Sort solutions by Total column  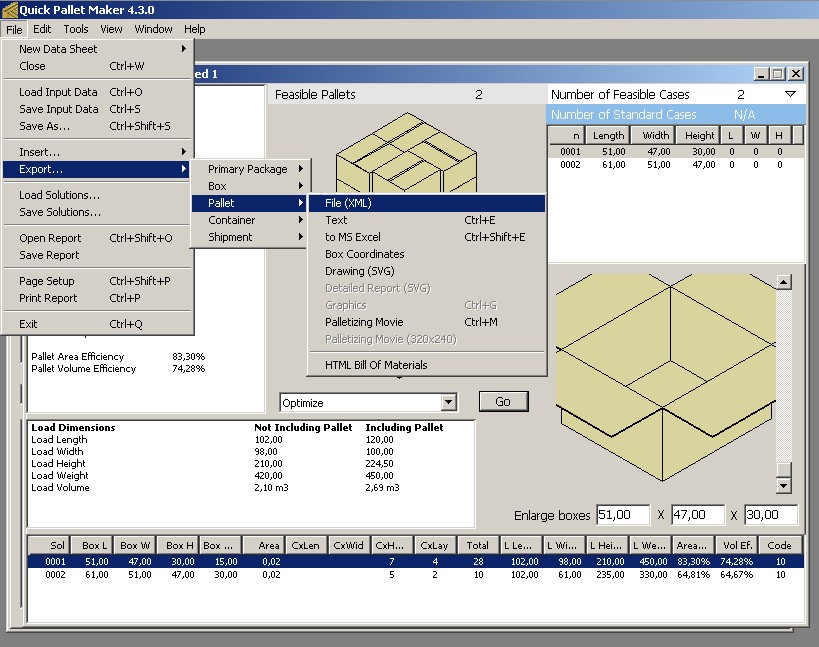point(477,545)
